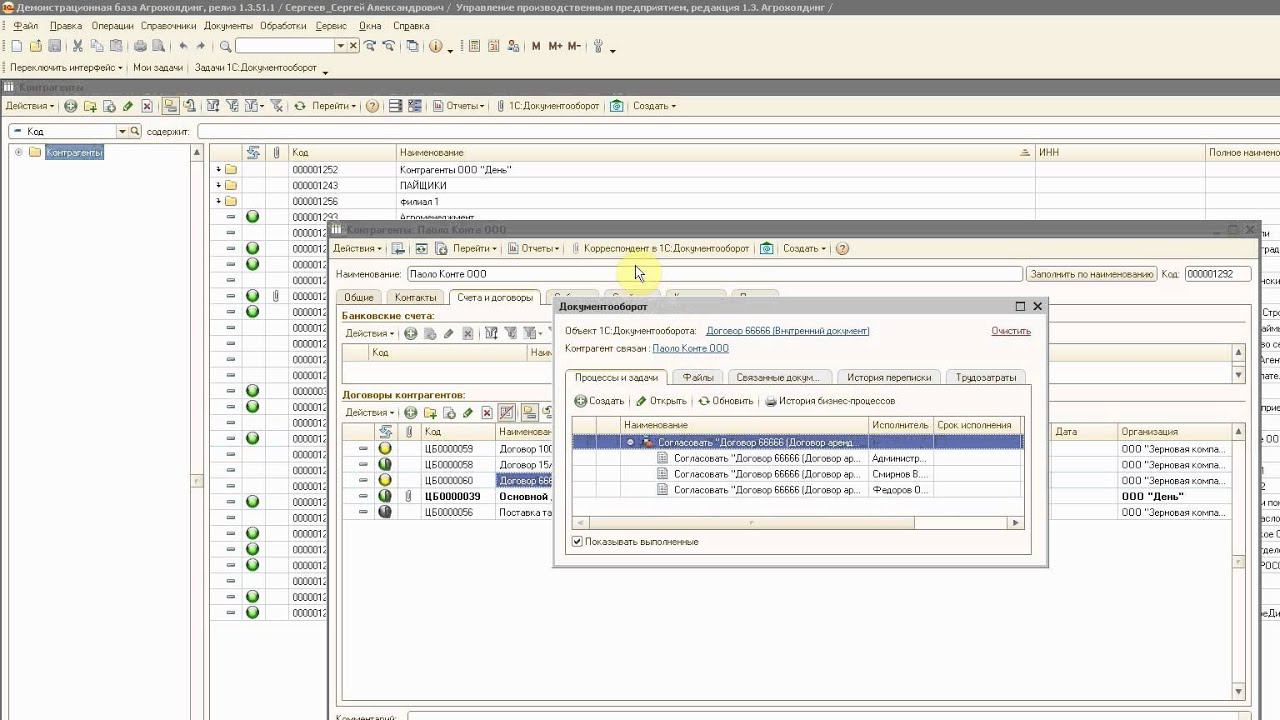Select task row with executor Смирнов В...
The image size is (1280, 720).
coord(797,474)
